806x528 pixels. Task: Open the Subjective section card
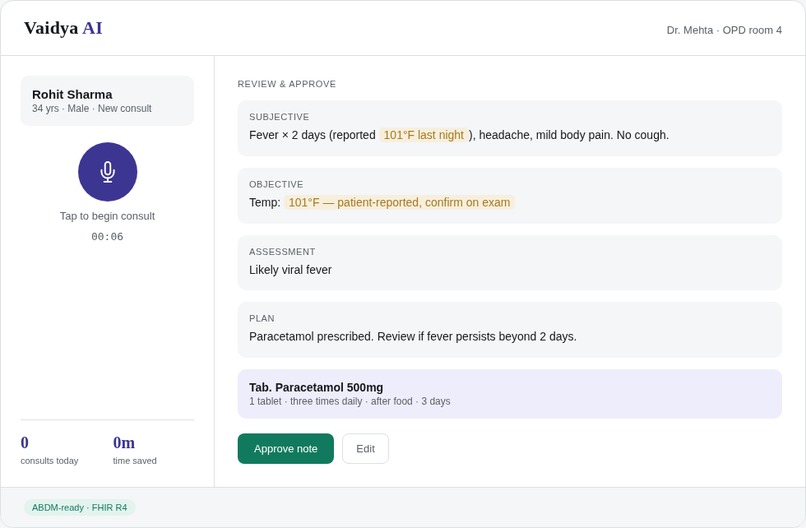(509, 128)
